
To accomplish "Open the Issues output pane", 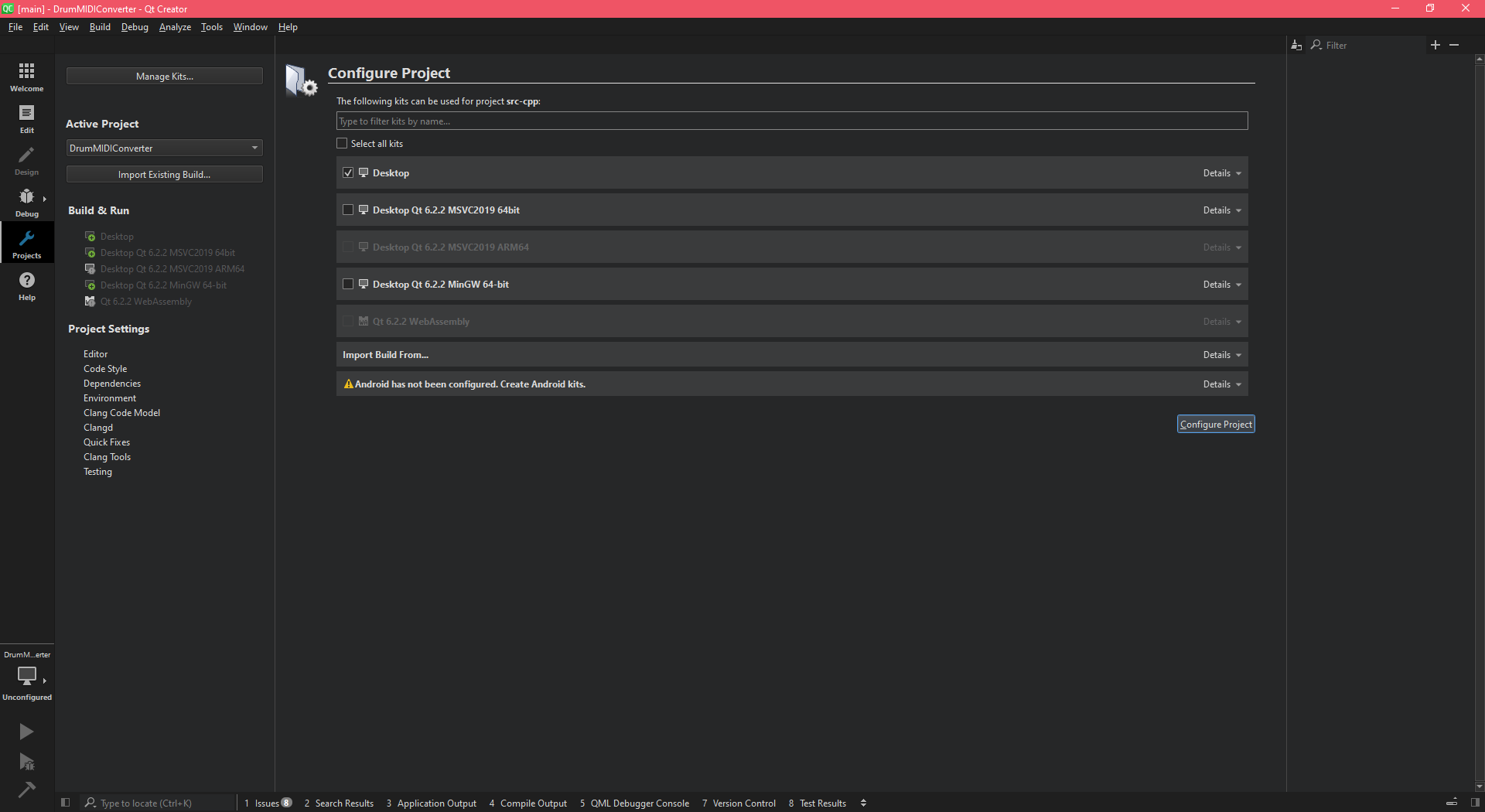I will click(268, 803).
